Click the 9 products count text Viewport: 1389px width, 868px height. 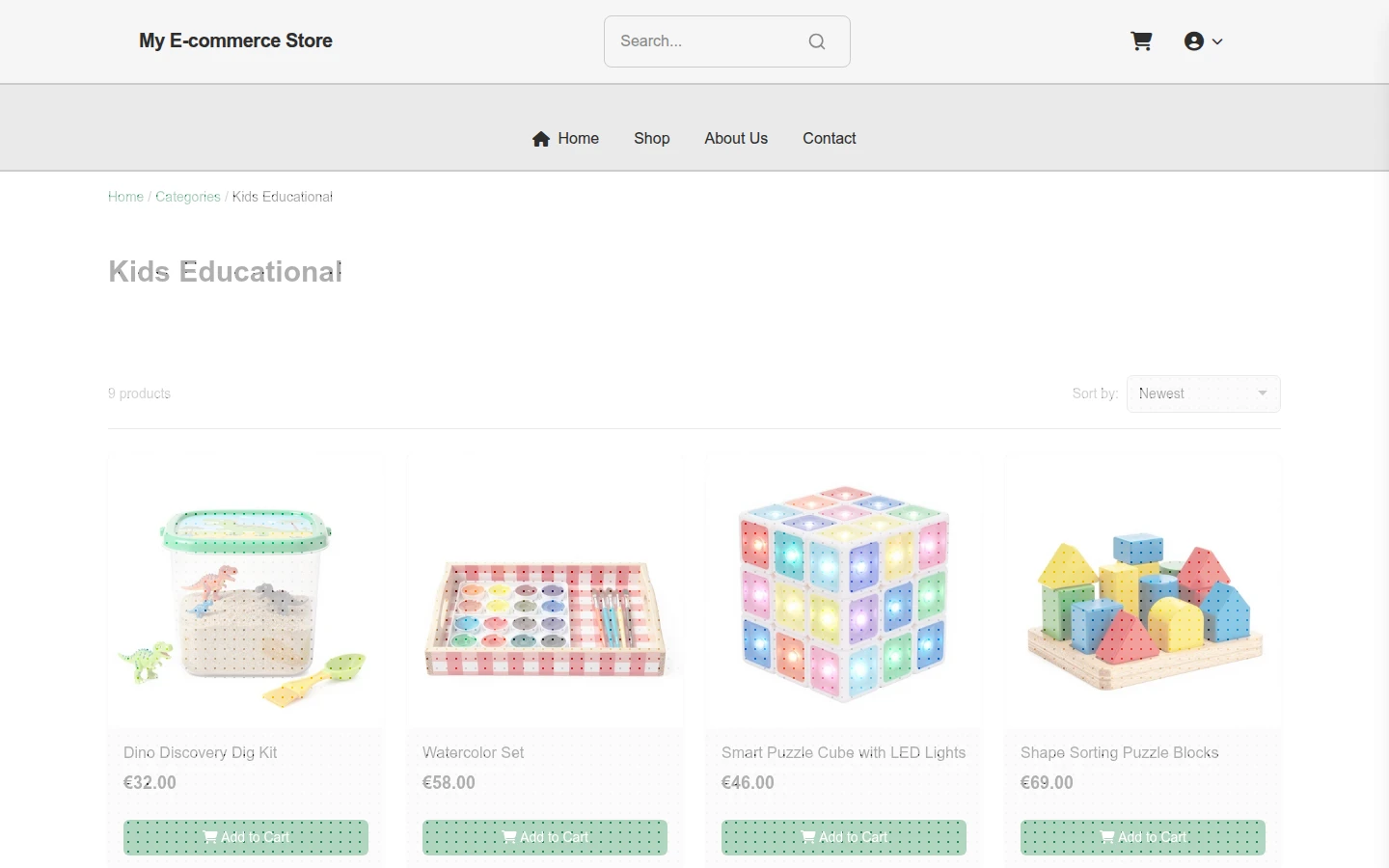pos(139,393)
